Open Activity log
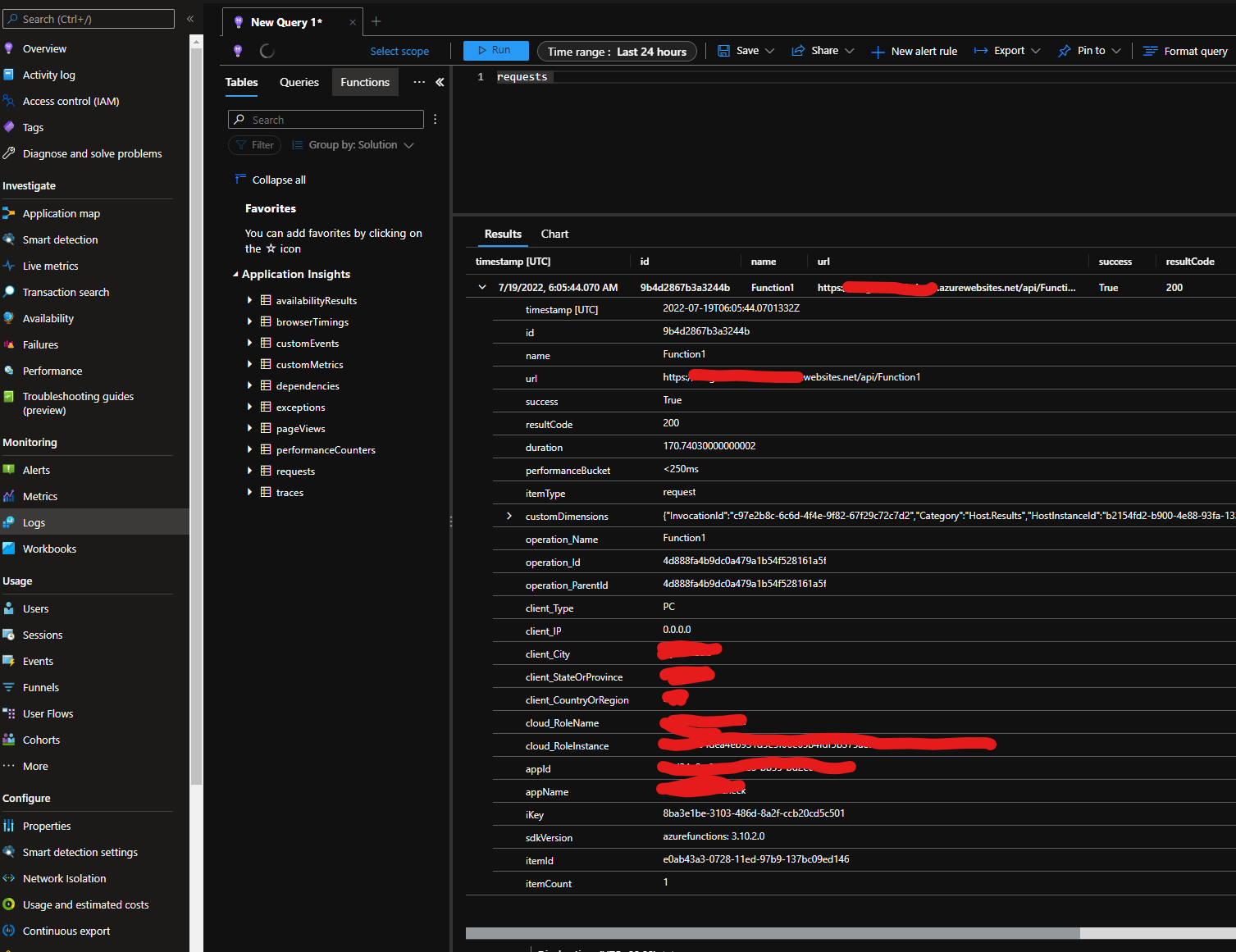This screenshot has width=1236, height=952. (x=48, y=75)
